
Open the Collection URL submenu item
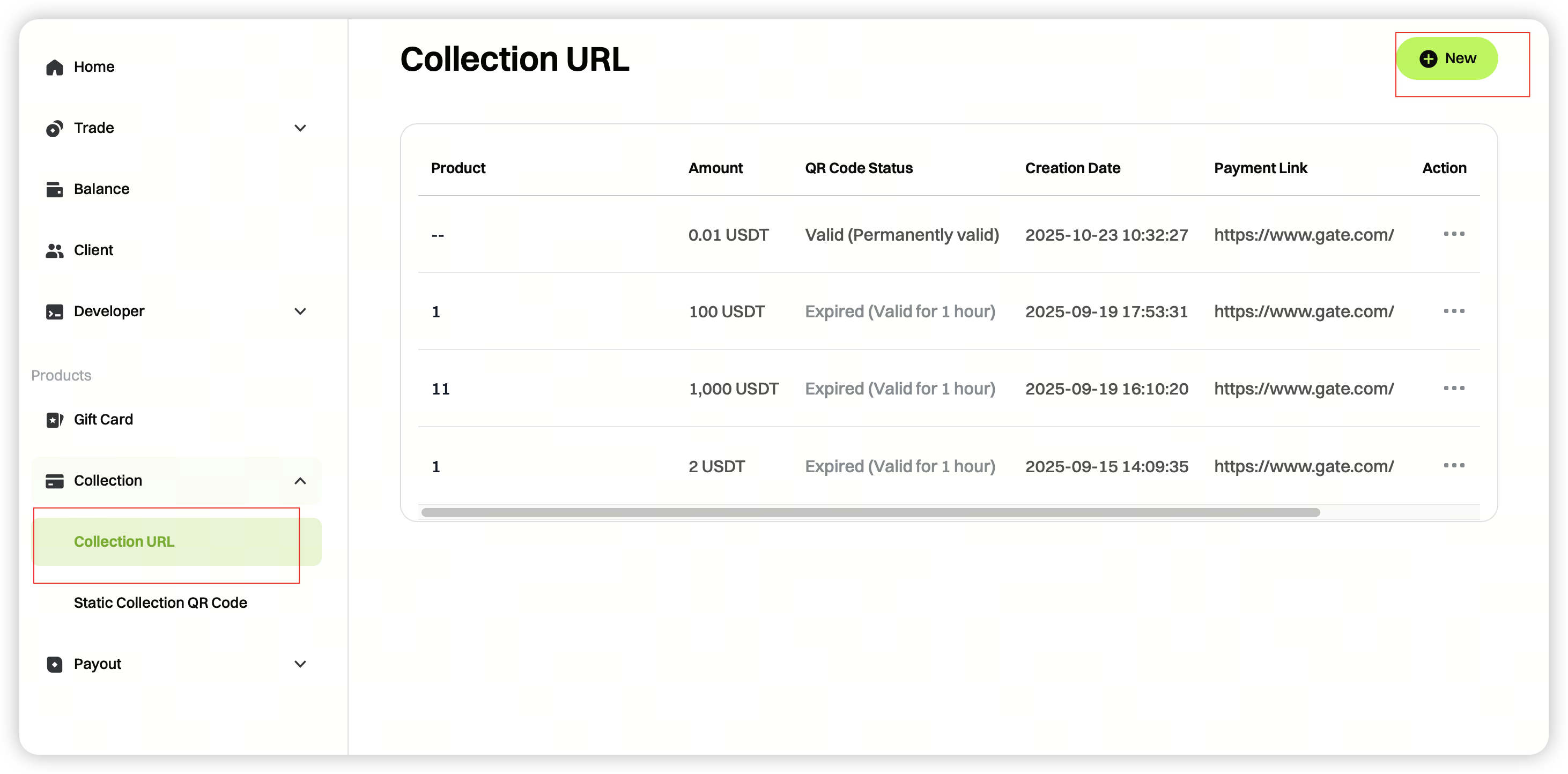[x=124, y=541]
